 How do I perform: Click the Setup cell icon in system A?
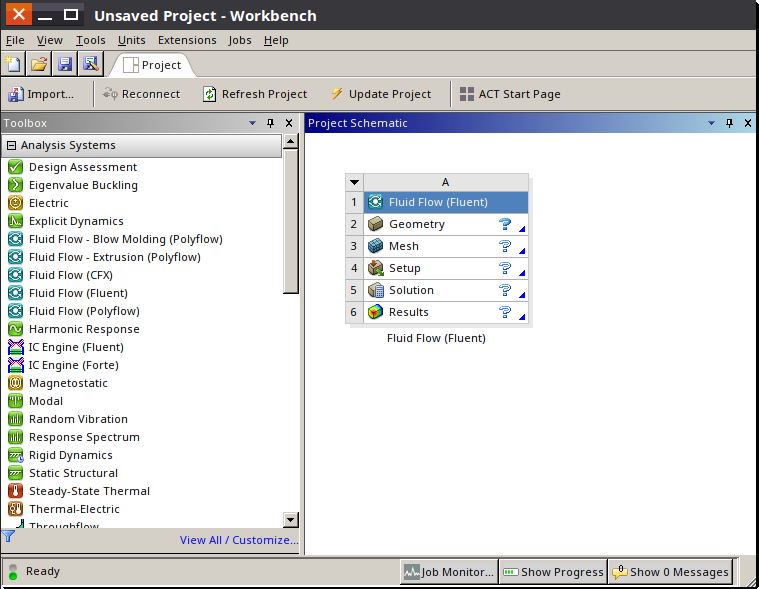coord(376,268)
